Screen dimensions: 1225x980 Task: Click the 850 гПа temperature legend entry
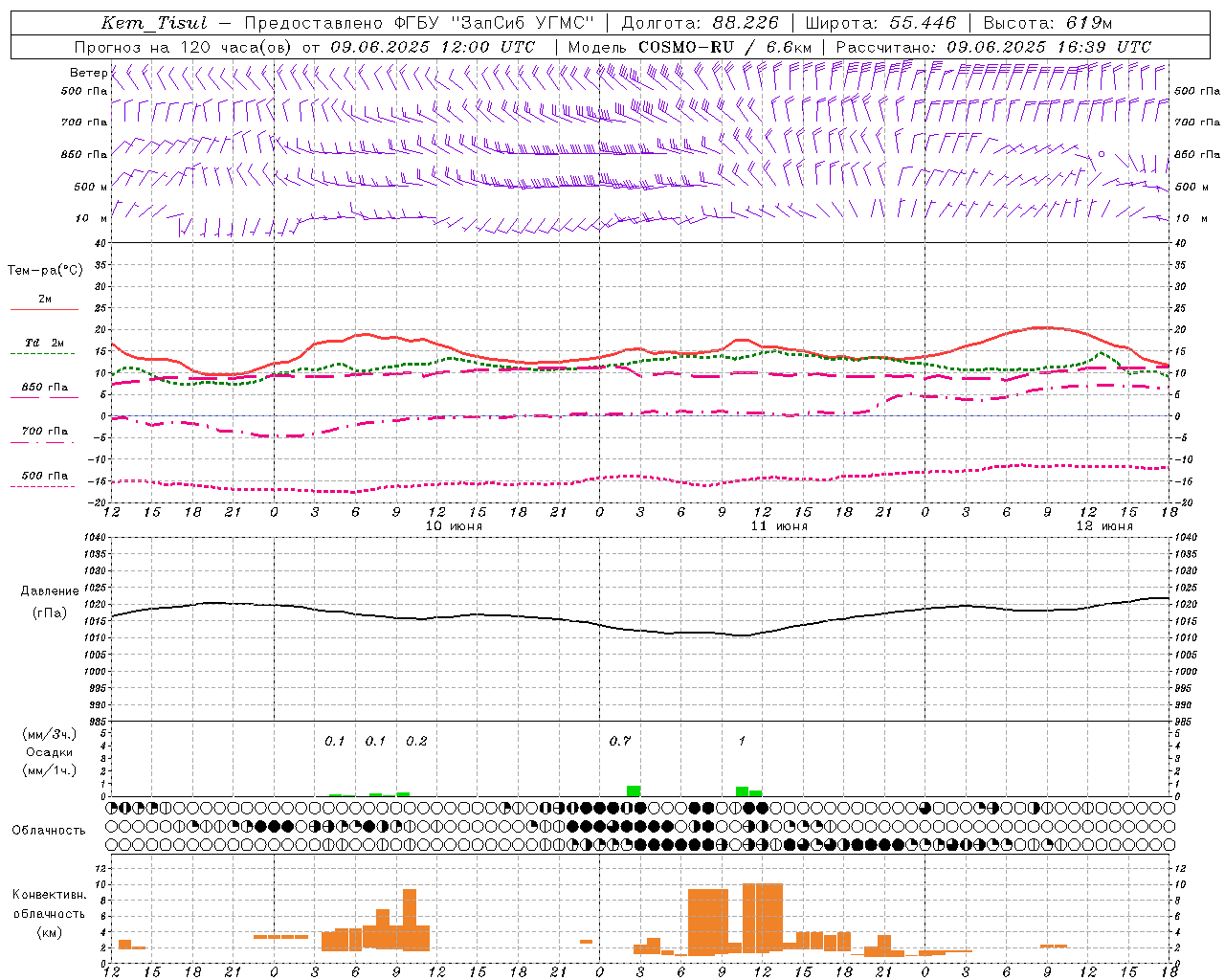pos(44,388)
